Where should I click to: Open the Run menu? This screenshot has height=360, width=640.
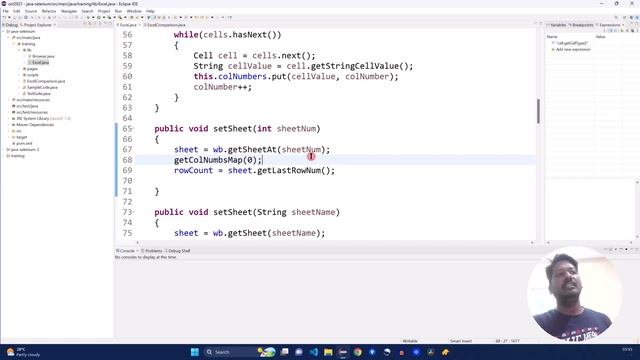[x=118, y=11]
